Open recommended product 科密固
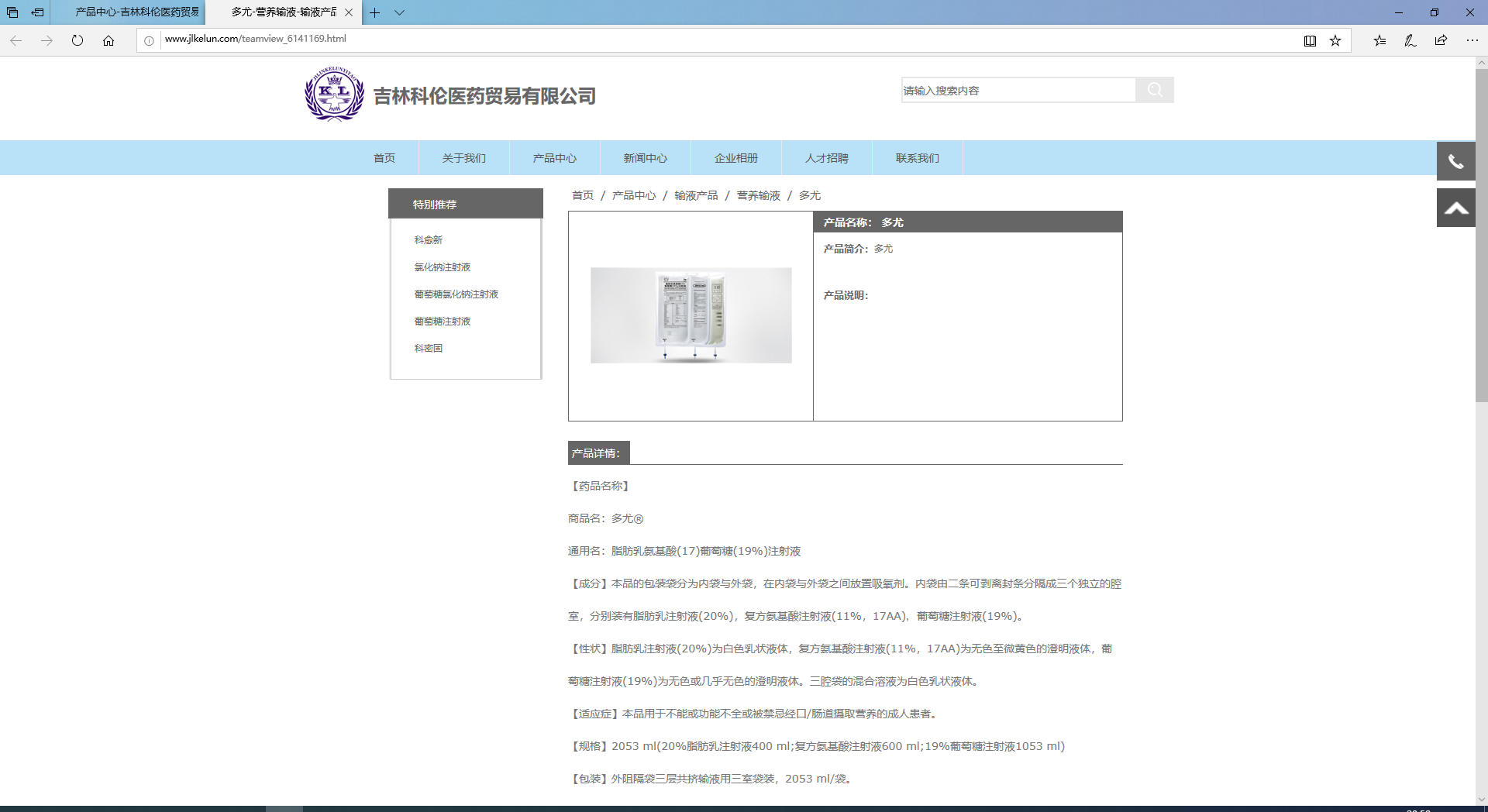This screenshot has width=1488, height=812. point(429,349)
